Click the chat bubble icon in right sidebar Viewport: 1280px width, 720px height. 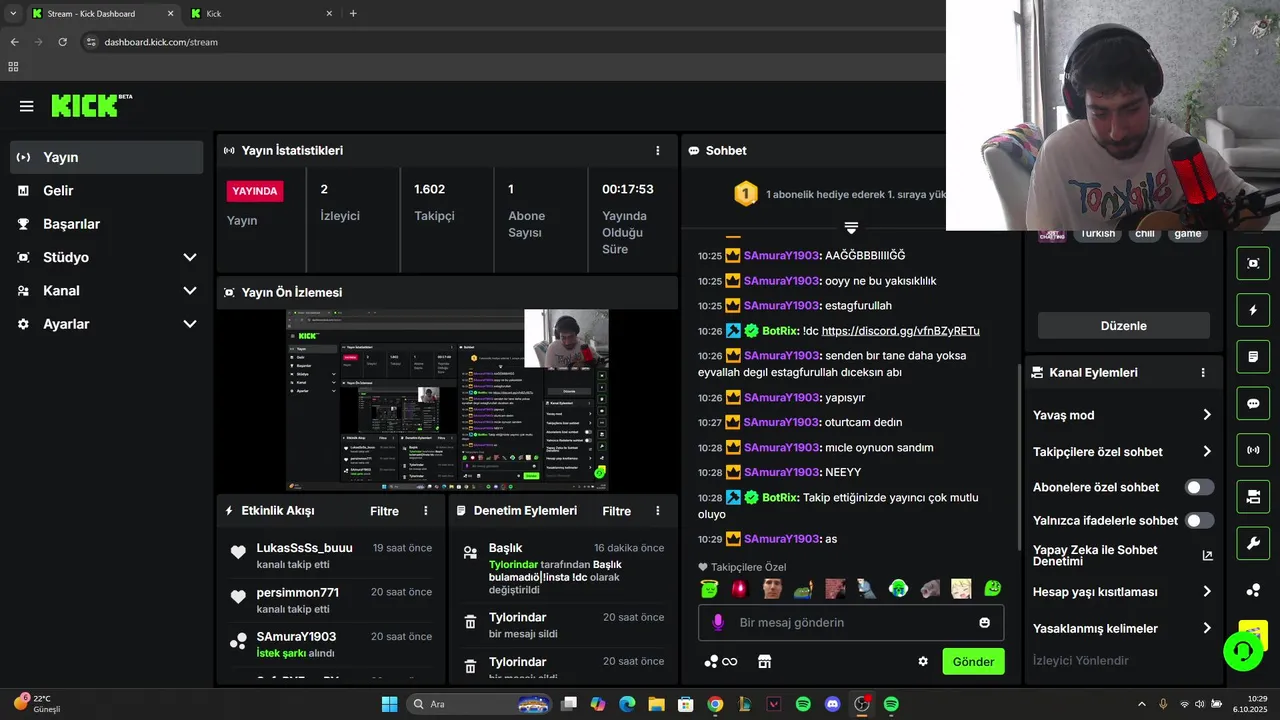click(1253, 404)
